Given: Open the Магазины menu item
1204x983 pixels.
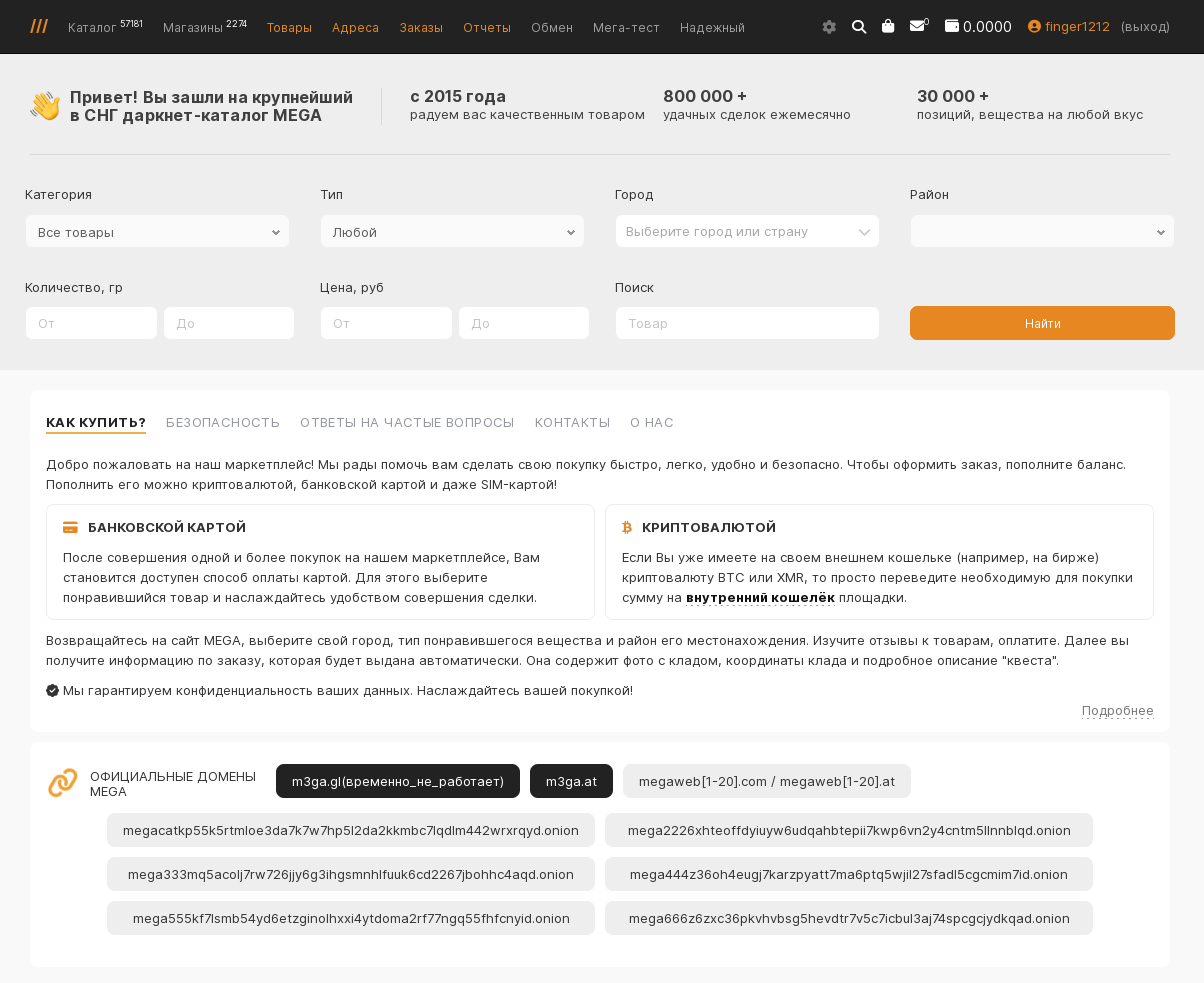Looking at the screenshot, I should (x=193, y=28).
